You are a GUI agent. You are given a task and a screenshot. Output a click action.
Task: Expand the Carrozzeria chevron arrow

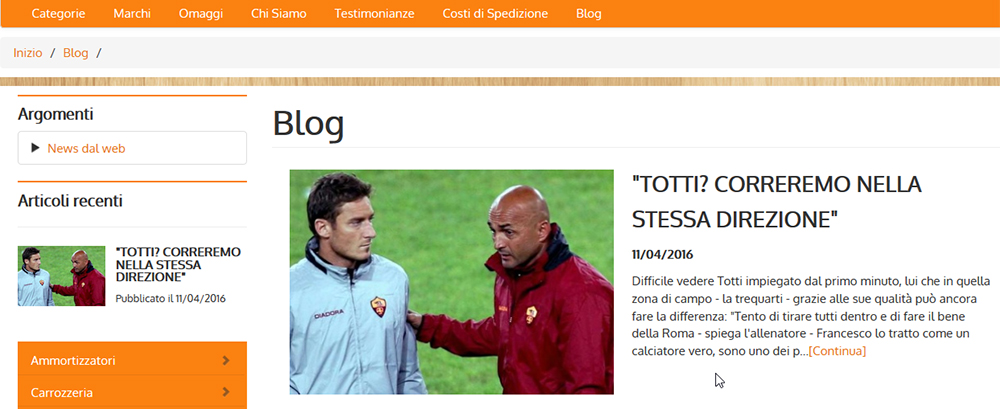(x=226, y=392)
